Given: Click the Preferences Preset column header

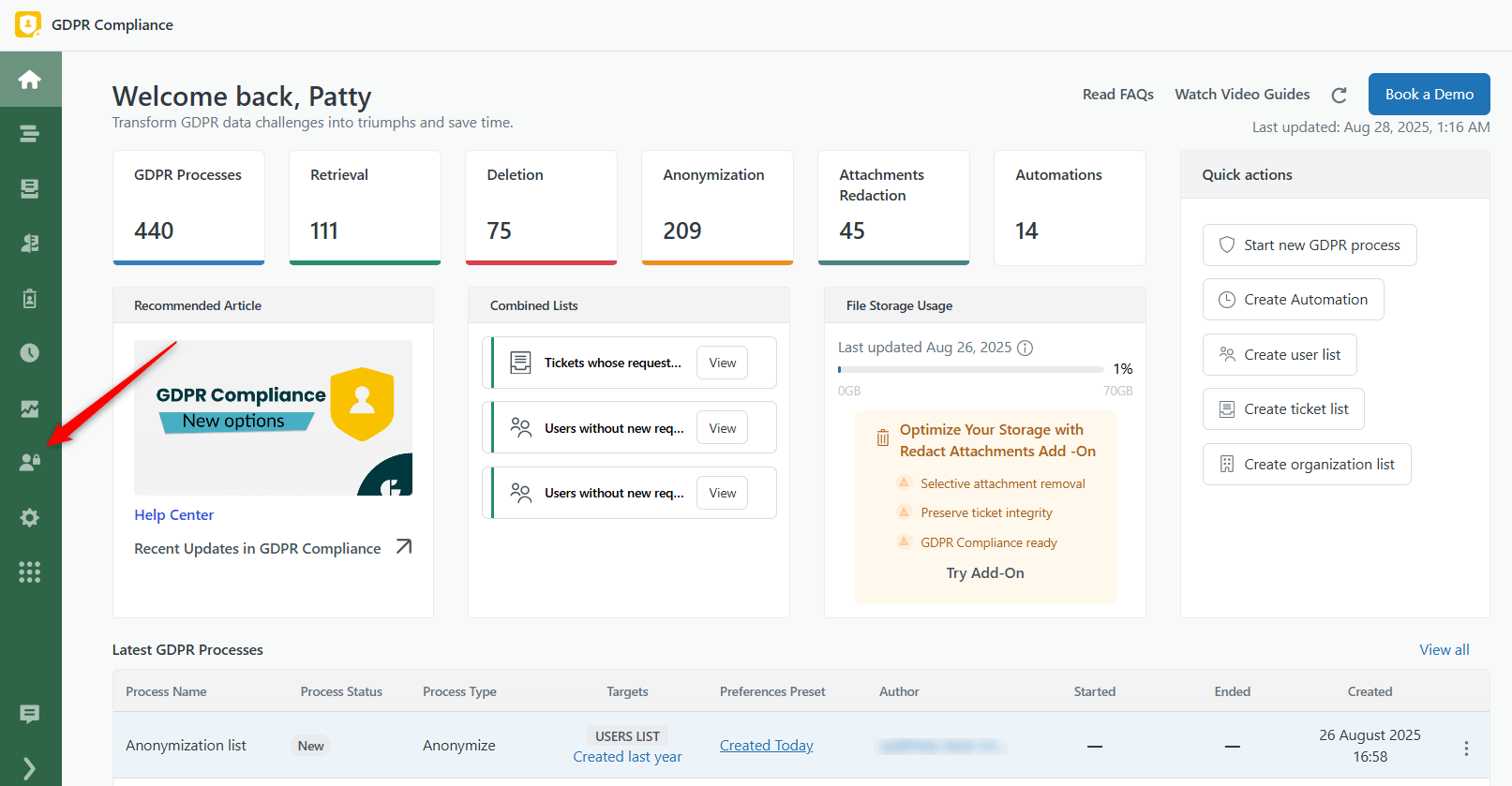Looking at the screenshot, I should [x=772, y=692].
